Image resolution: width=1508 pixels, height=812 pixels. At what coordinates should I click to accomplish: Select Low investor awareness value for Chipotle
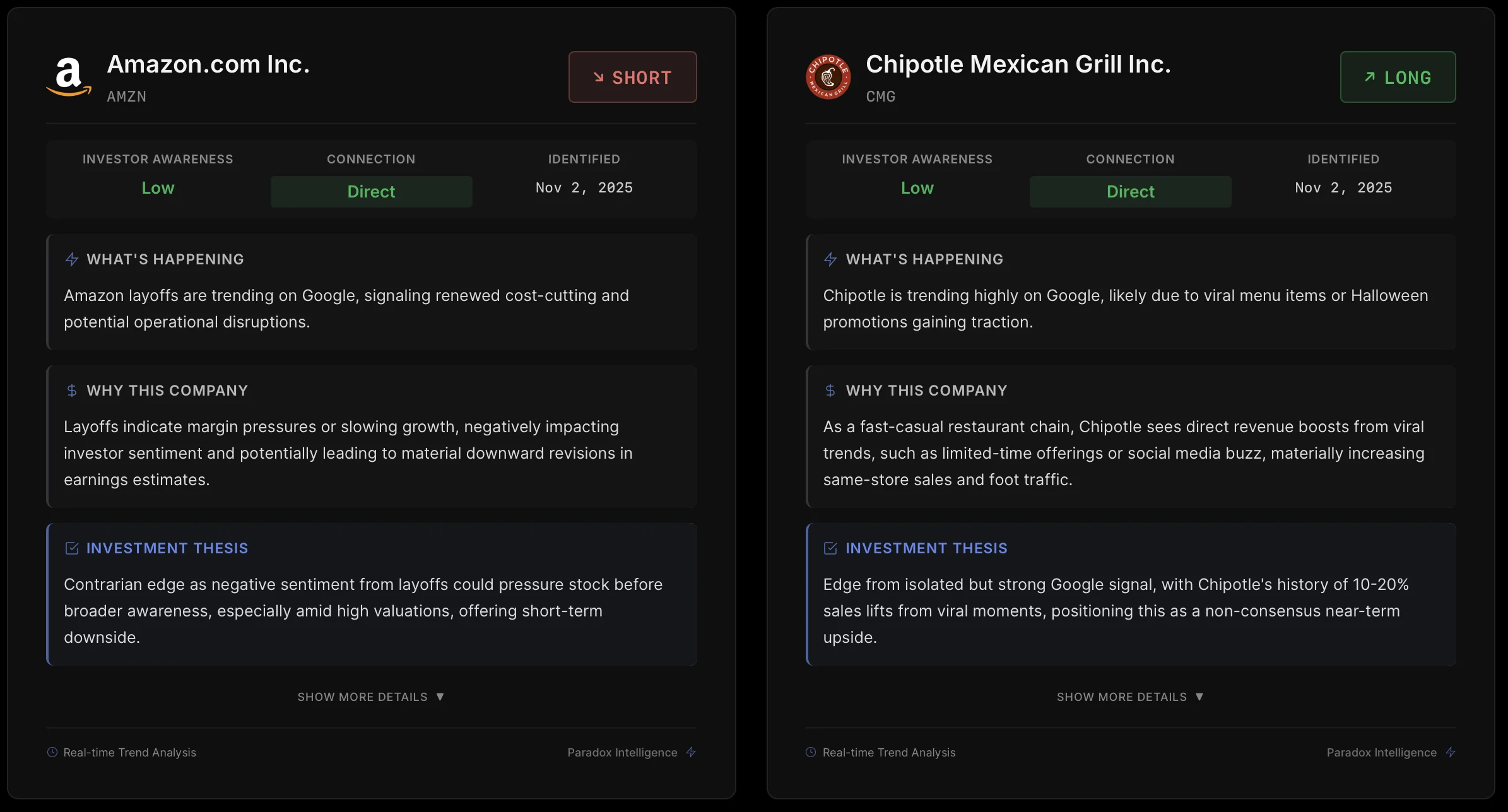(917, 188)
